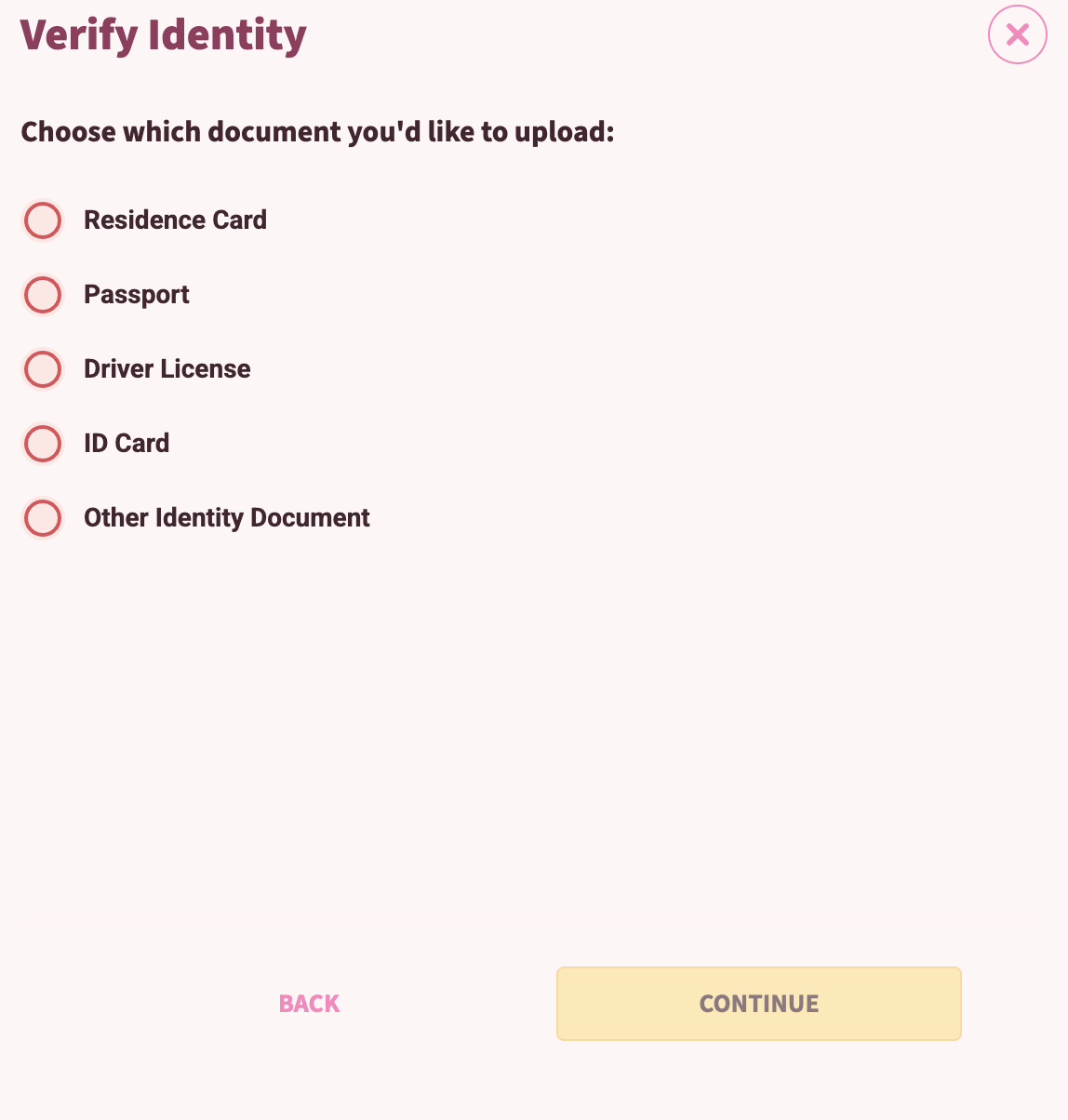Select the Residence Card radio button
Screen dimensions: 1068x1120
coord(43,220)
